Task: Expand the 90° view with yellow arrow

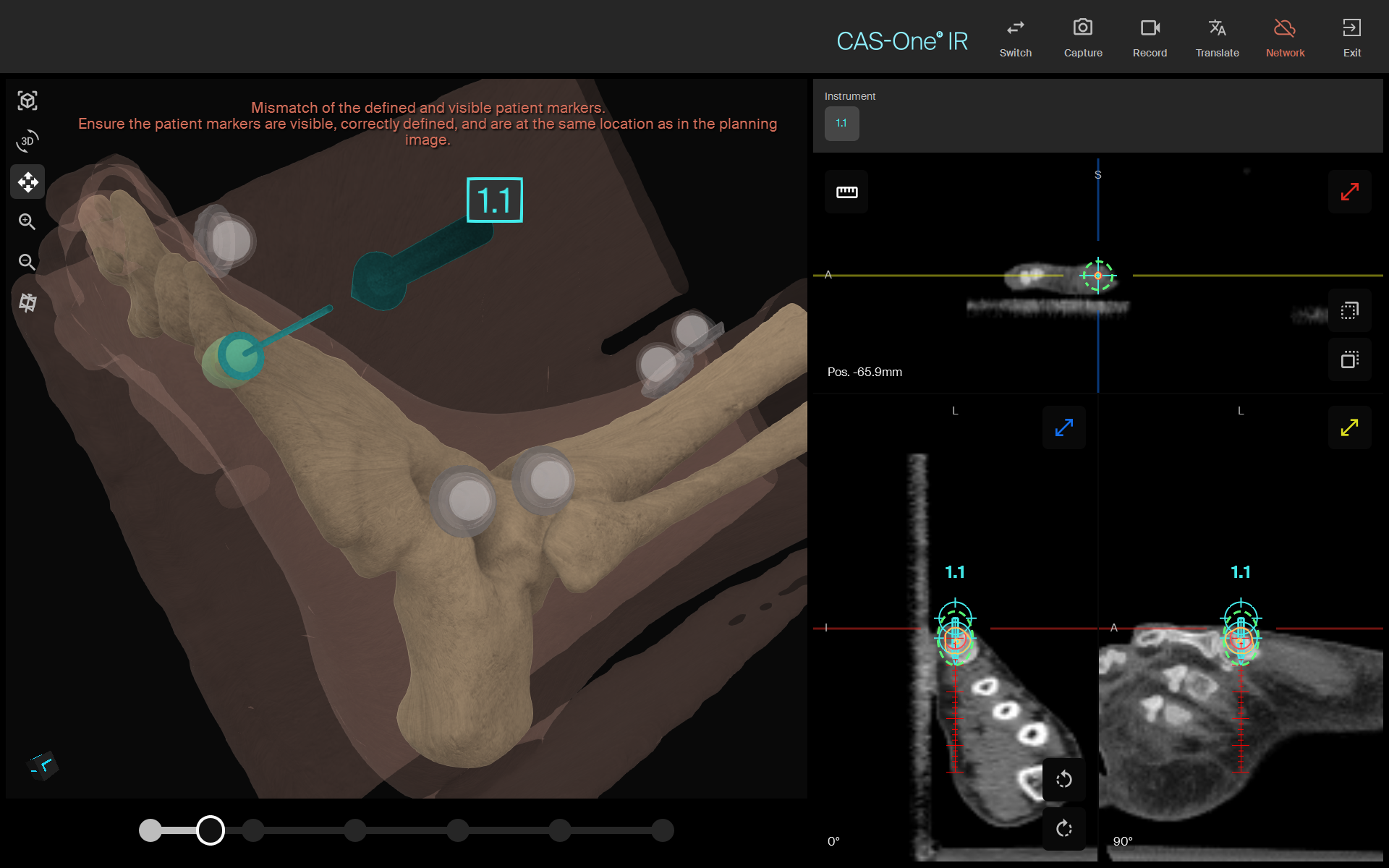Action: [x=1349, y=427]
